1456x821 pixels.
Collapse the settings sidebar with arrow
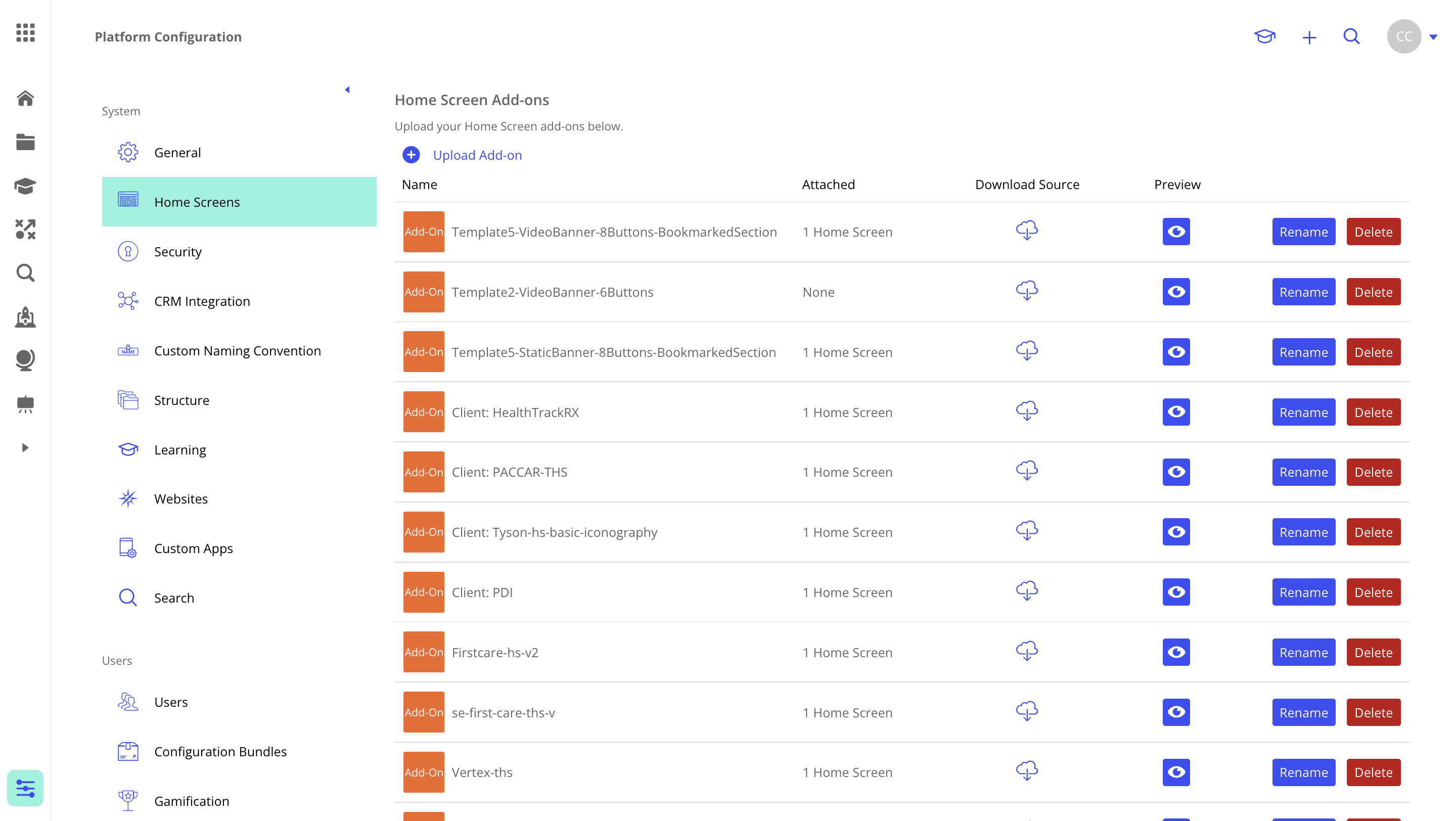(x=347, y=90)
